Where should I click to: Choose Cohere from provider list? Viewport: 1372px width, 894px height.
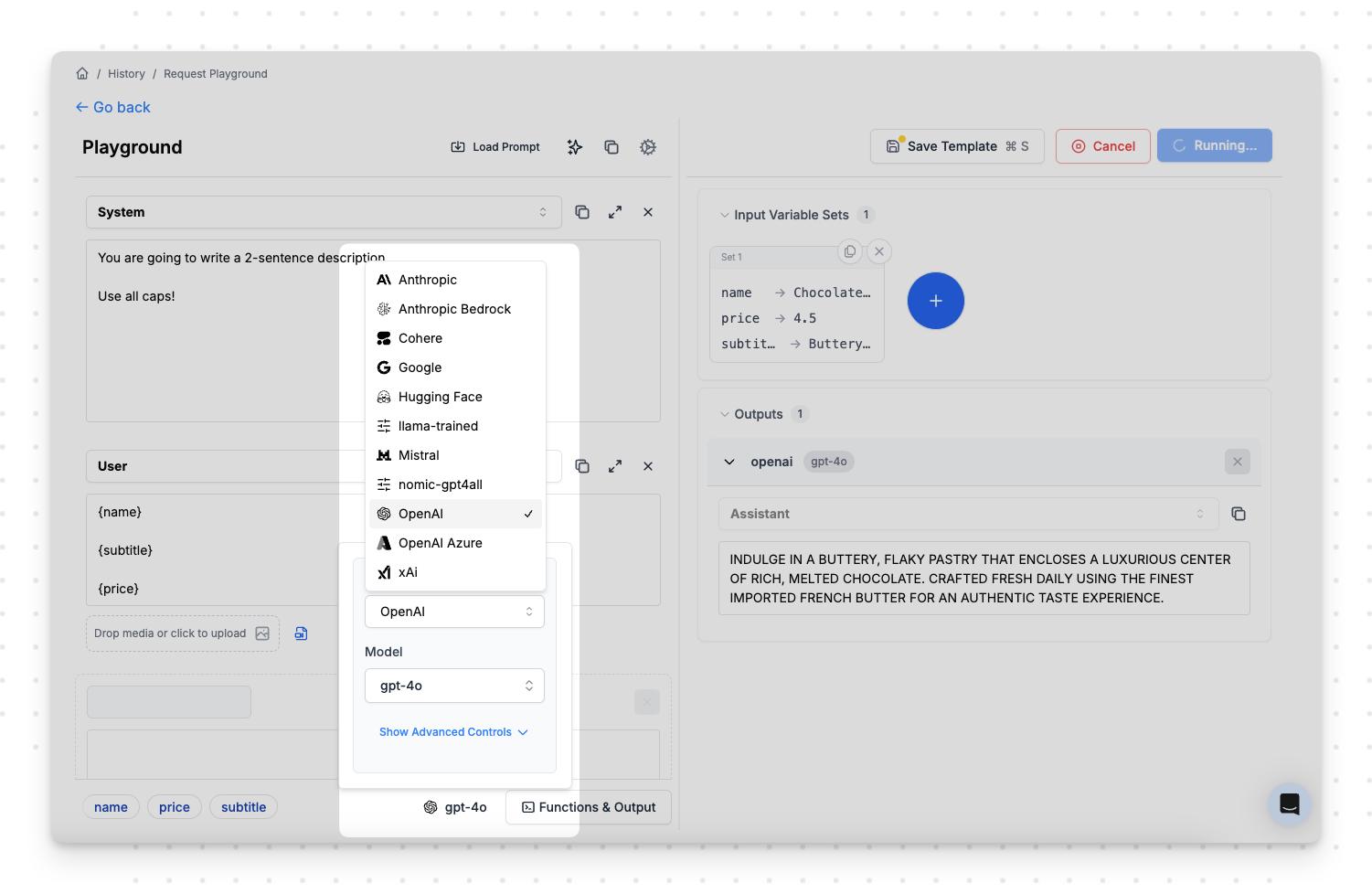[x=455, y=338]
